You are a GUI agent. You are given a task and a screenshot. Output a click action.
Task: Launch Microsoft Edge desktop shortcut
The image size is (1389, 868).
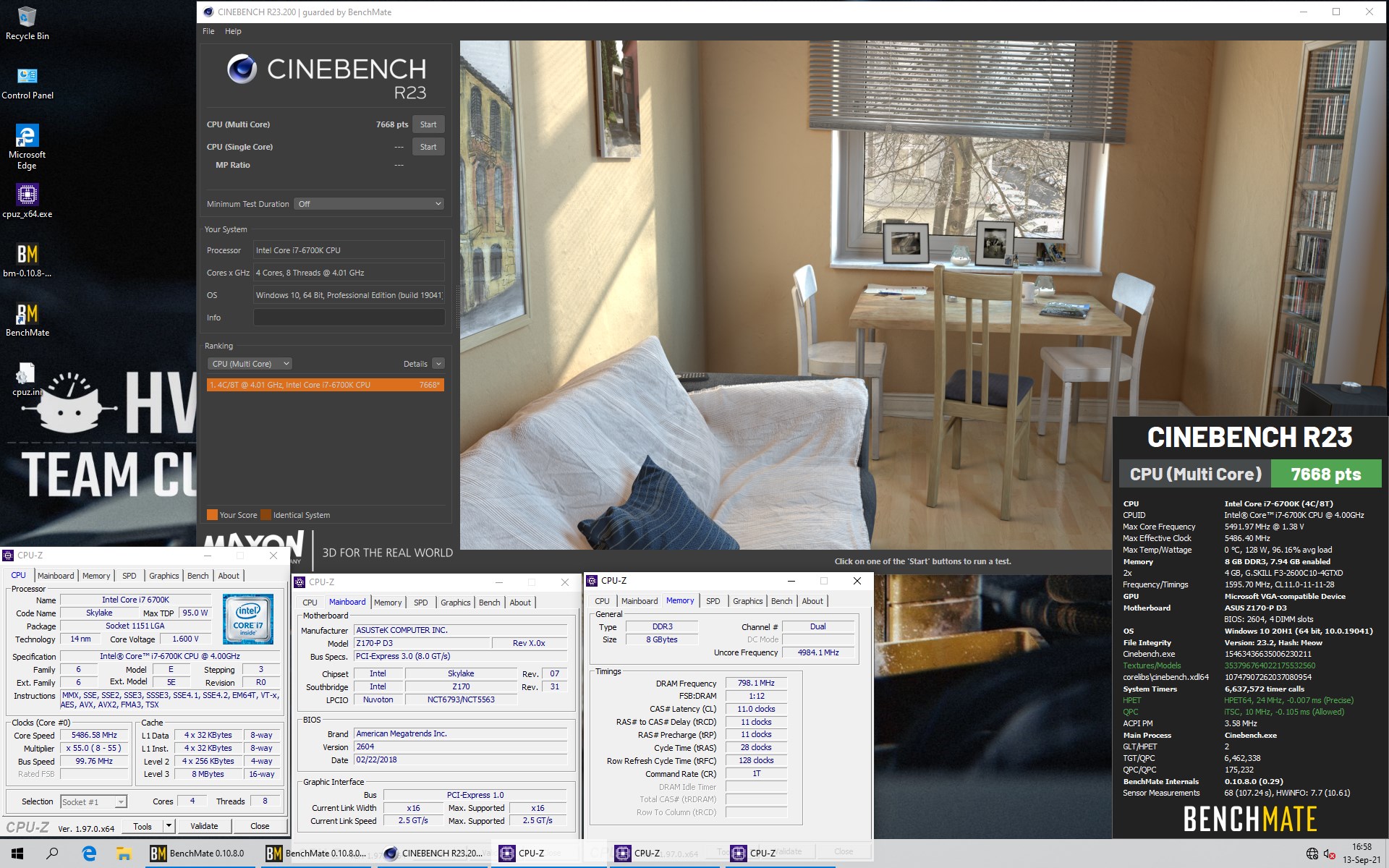tap(27, 147)
